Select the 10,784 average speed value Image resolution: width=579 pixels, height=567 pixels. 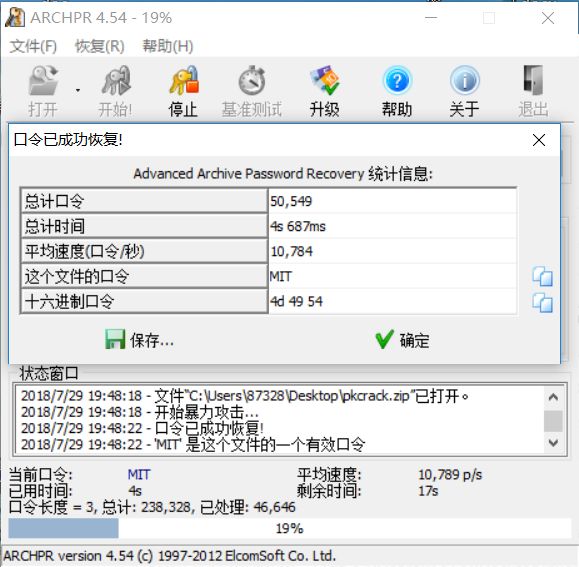tap(392, 251)
